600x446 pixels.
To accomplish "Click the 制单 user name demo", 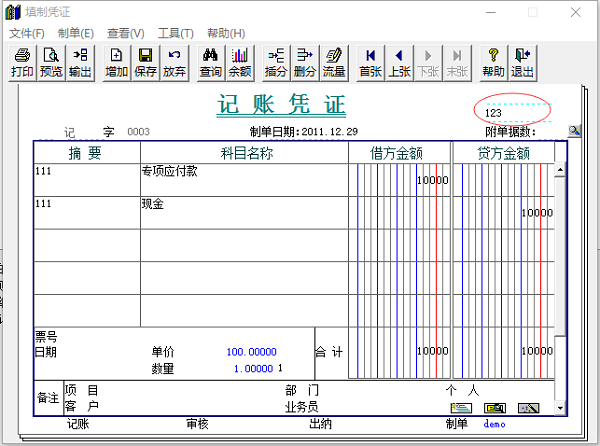I will 494,424.
